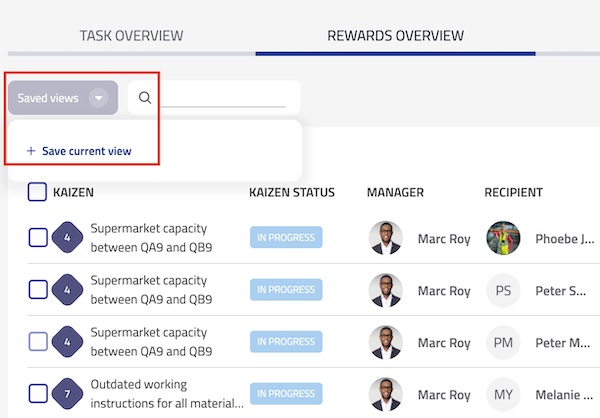Click the magnifying glass search icon
The height and width of the screenshot is (418, 600).
tap(145, 98)
